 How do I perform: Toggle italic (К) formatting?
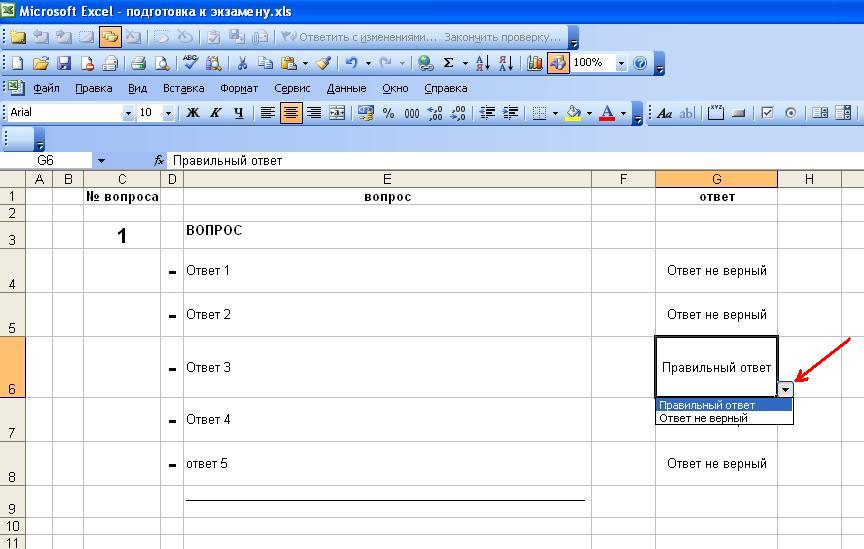[216, 113]
